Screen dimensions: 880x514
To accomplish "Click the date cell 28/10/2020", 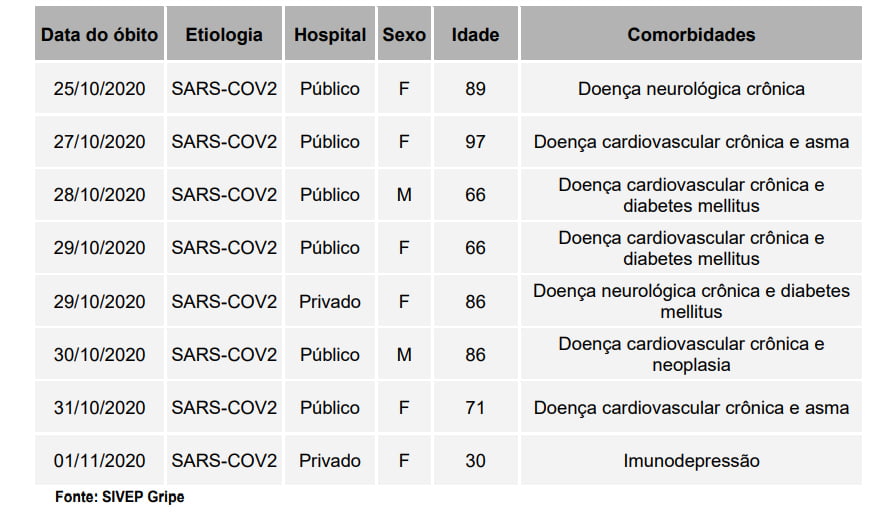I will [99, 195].
